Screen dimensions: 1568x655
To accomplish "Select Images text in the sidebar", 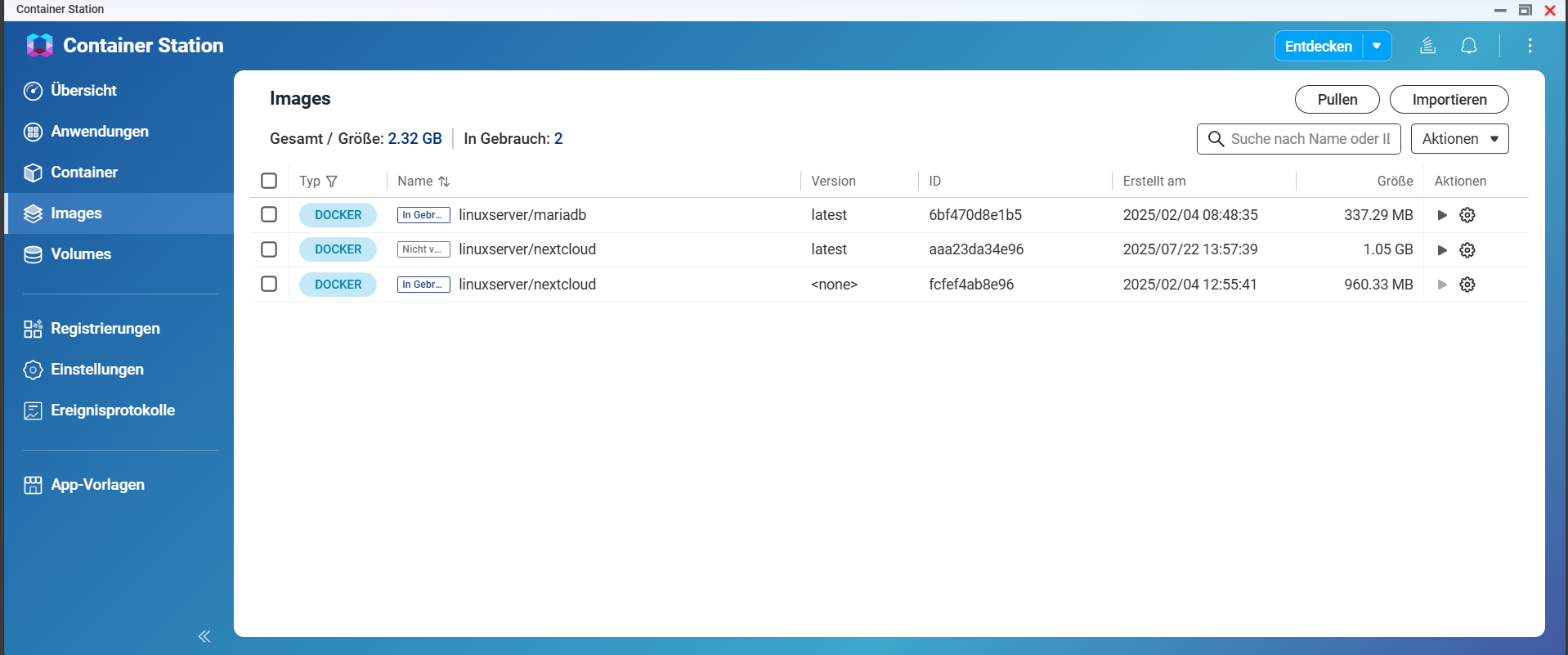I will (76, 213).
